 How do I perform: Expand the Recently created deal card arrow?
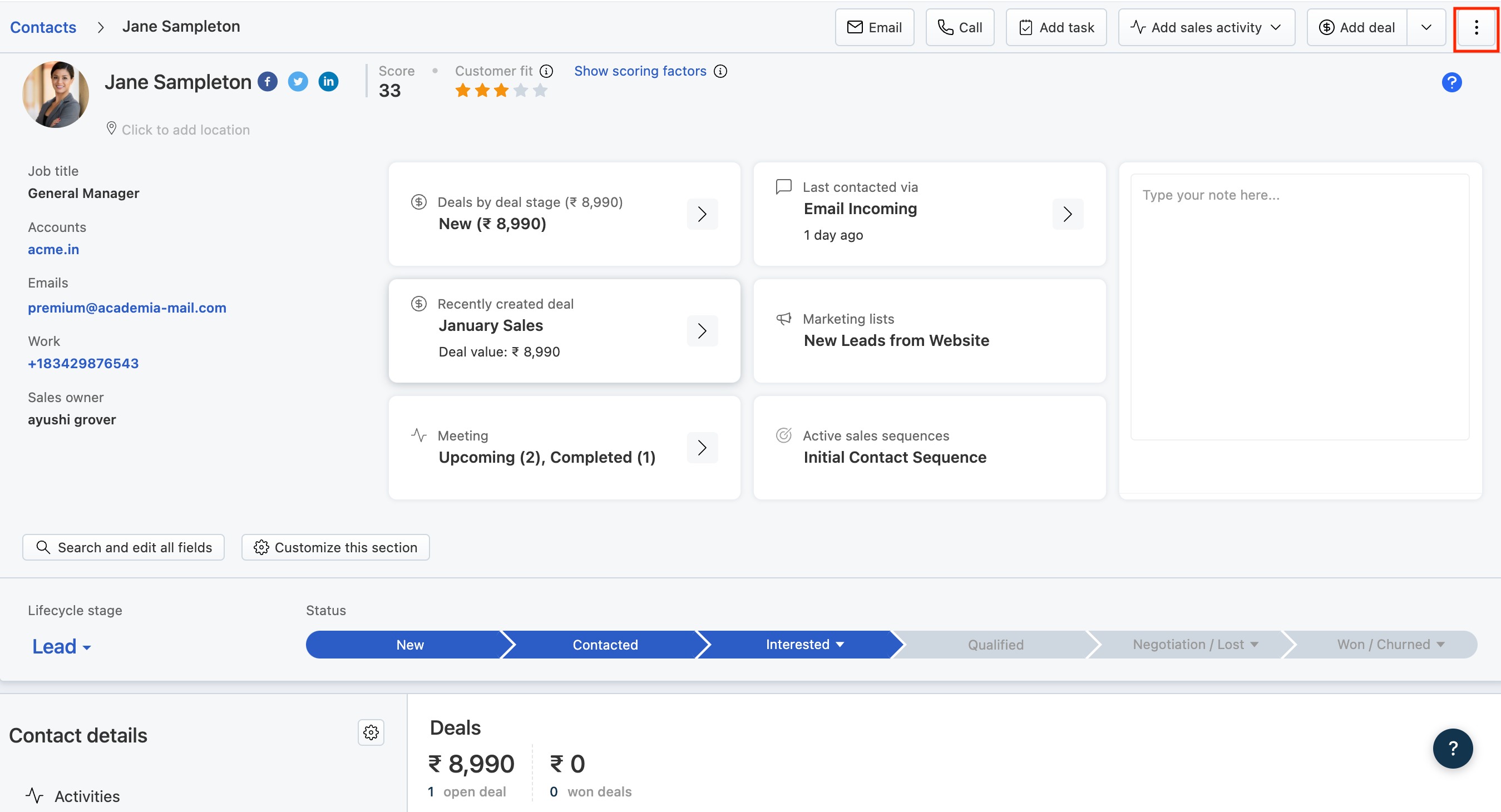(x=702, y=331)
